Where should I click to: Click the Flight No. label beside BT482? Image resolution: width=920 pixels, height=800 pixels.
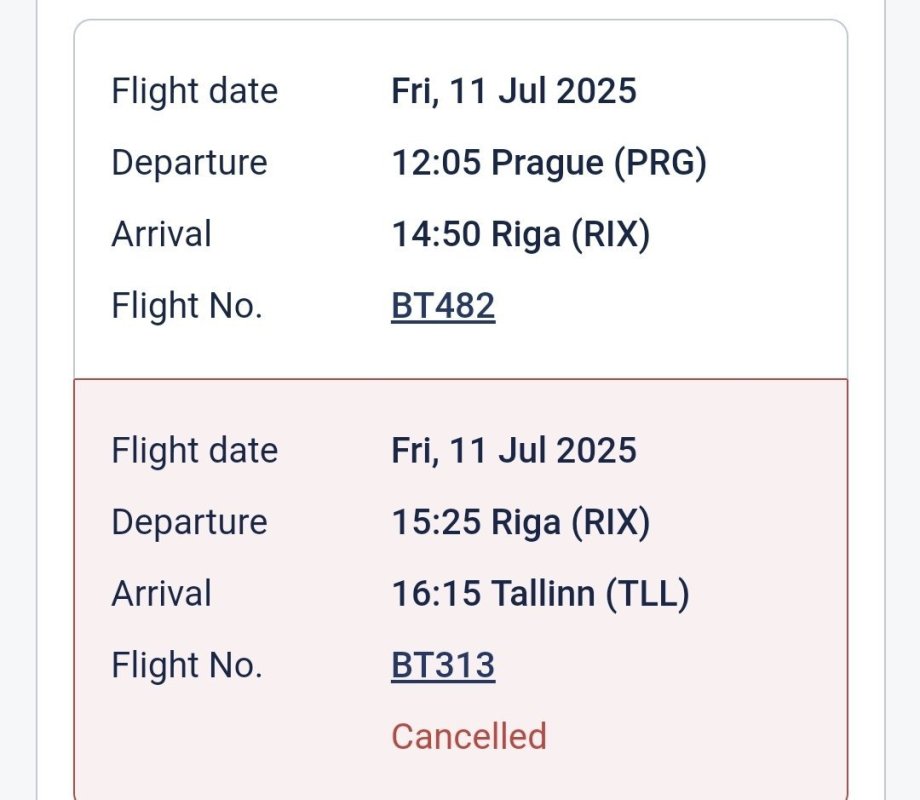[x=186, y=306]
